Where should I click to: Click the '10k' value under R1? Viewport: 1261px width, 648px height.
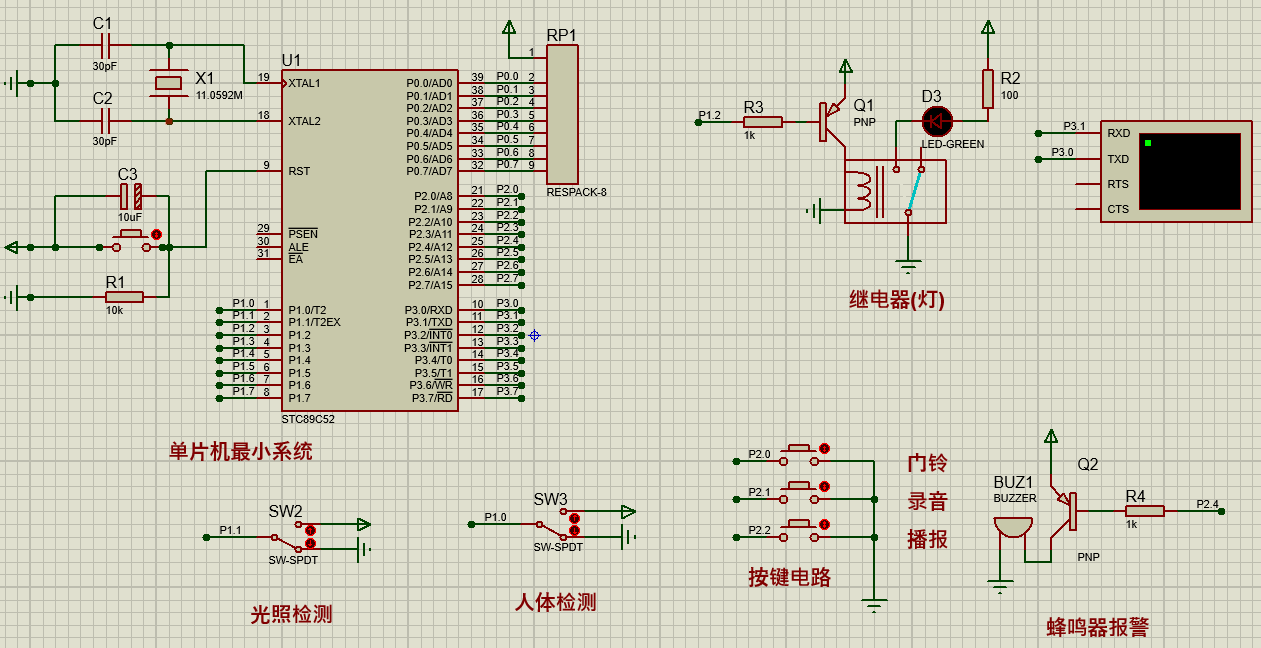(115, 310)
